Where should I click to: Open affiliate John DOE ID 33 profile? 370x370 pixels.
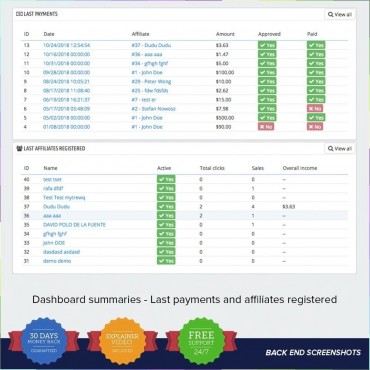click(54, 243)
